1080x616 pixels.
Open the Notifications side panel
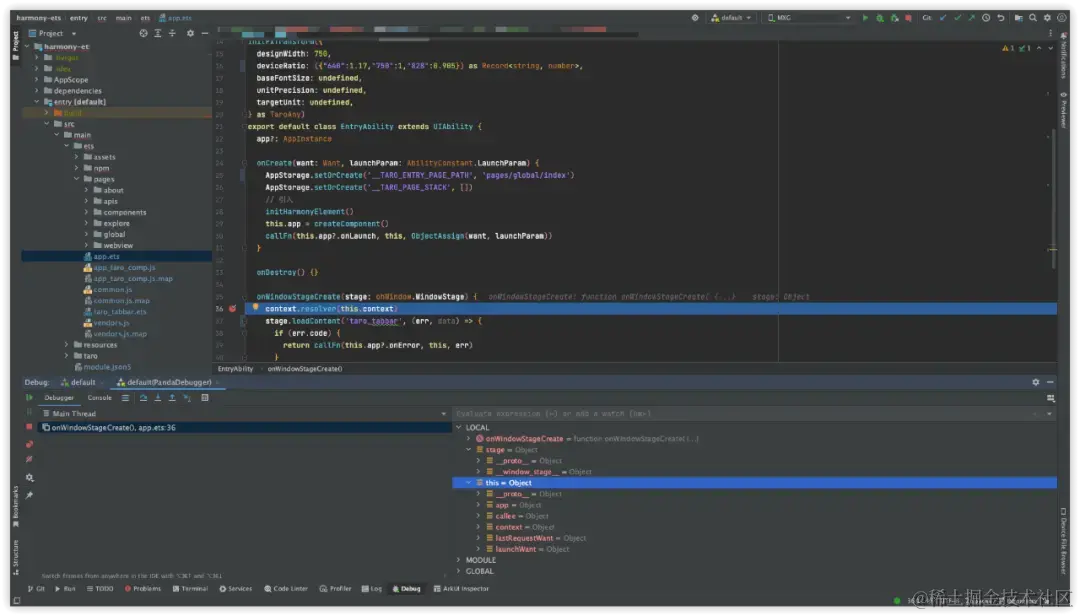(1063, 55)
